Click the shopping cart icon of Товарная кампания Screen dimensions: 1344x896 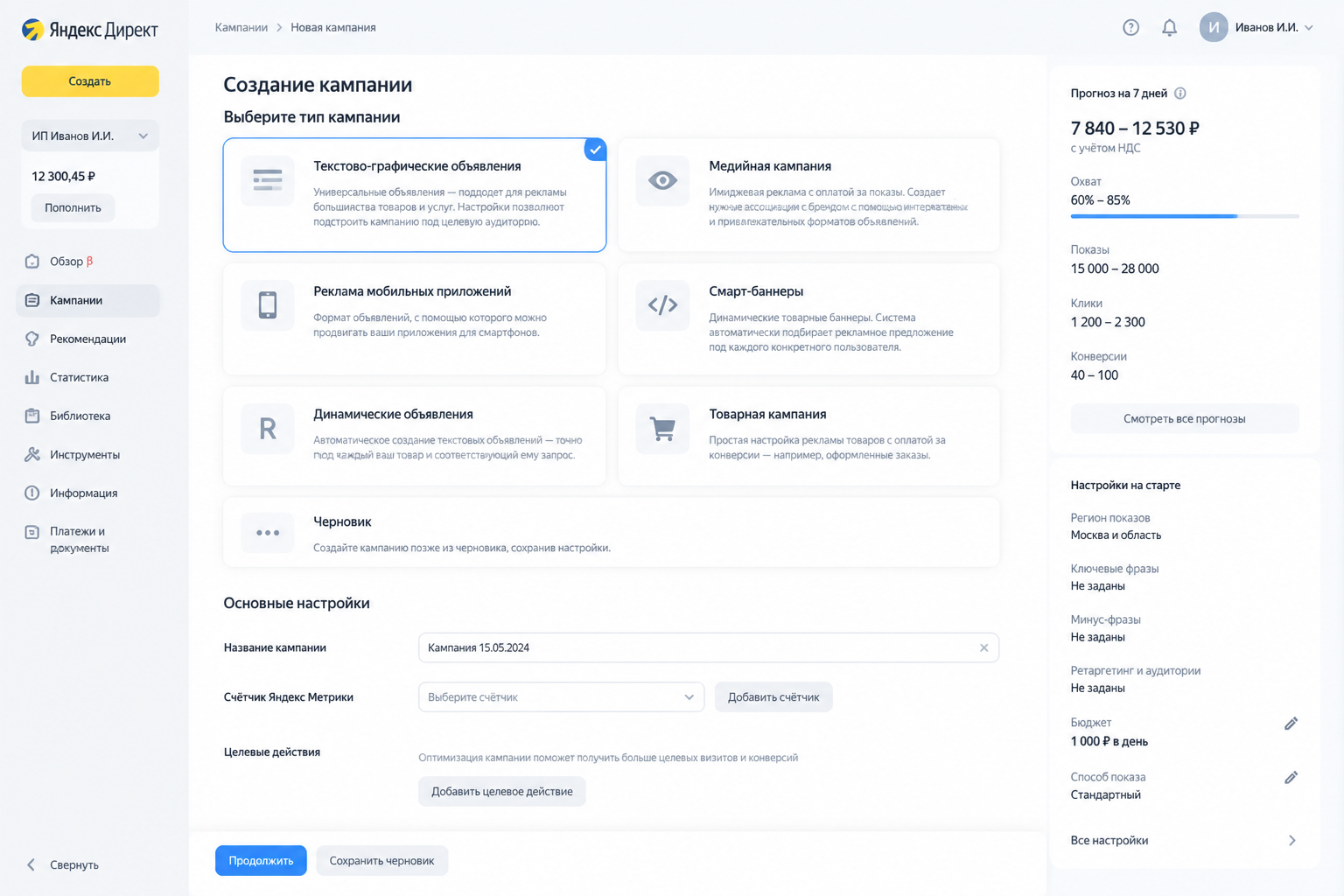tap(662, 428)
